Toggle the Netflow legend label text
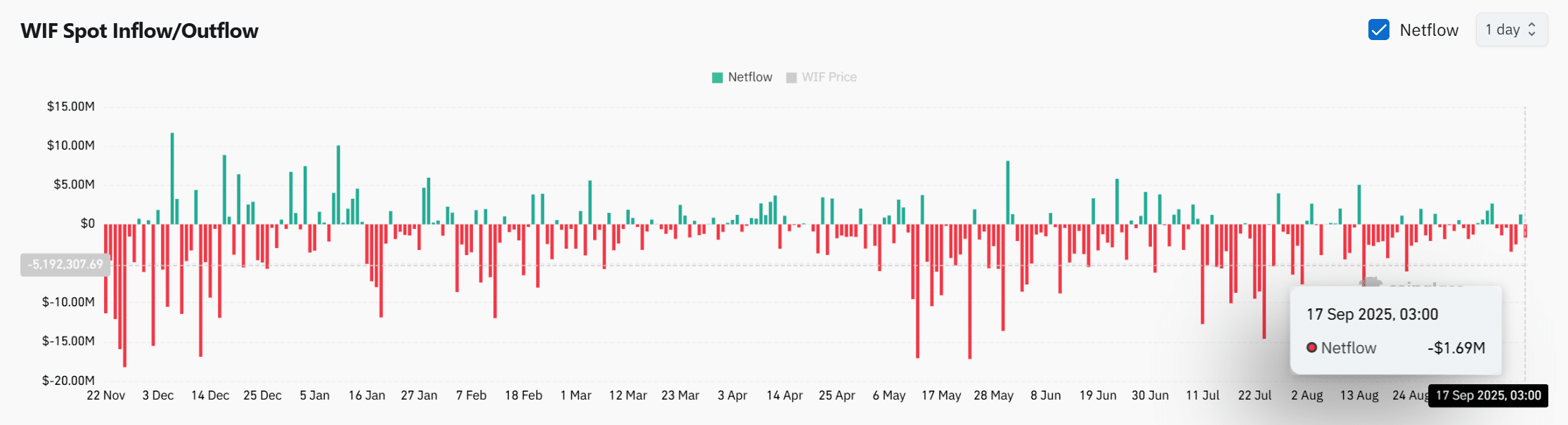 pos(750,77)
